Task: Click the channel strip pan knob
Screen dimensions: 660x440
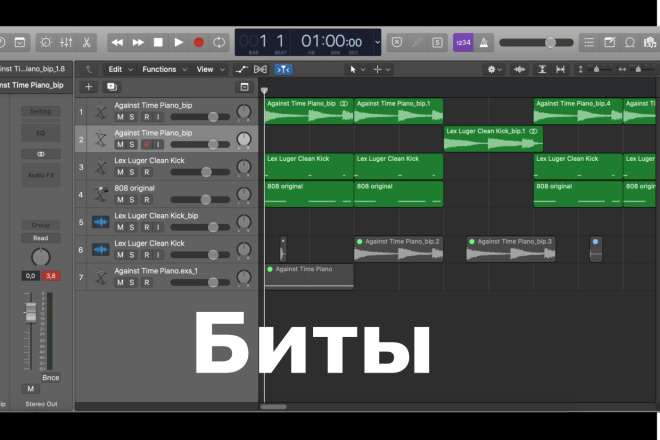Action: pos(41,257)
